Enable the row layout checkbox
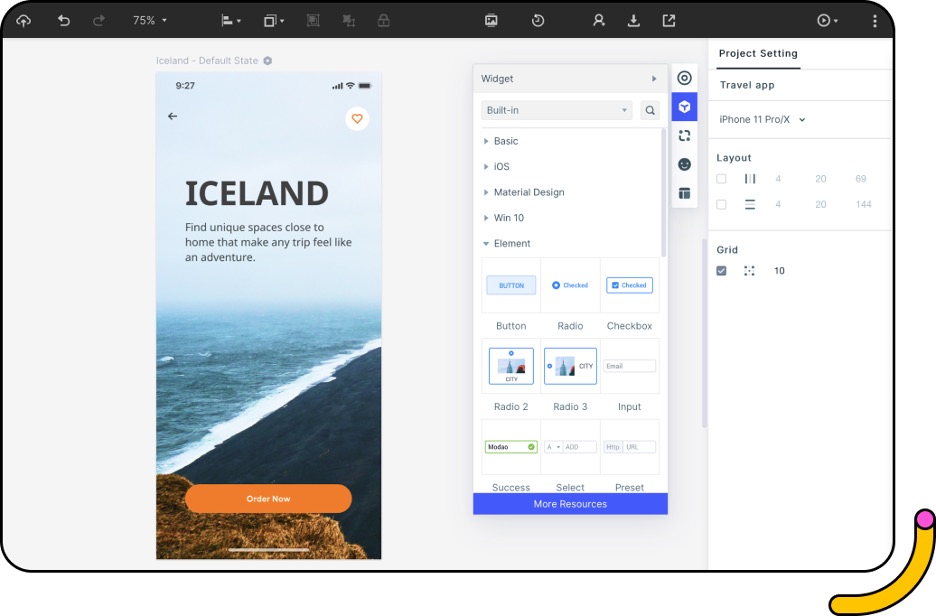Screen dimensions: 936x616 [721, 204]
